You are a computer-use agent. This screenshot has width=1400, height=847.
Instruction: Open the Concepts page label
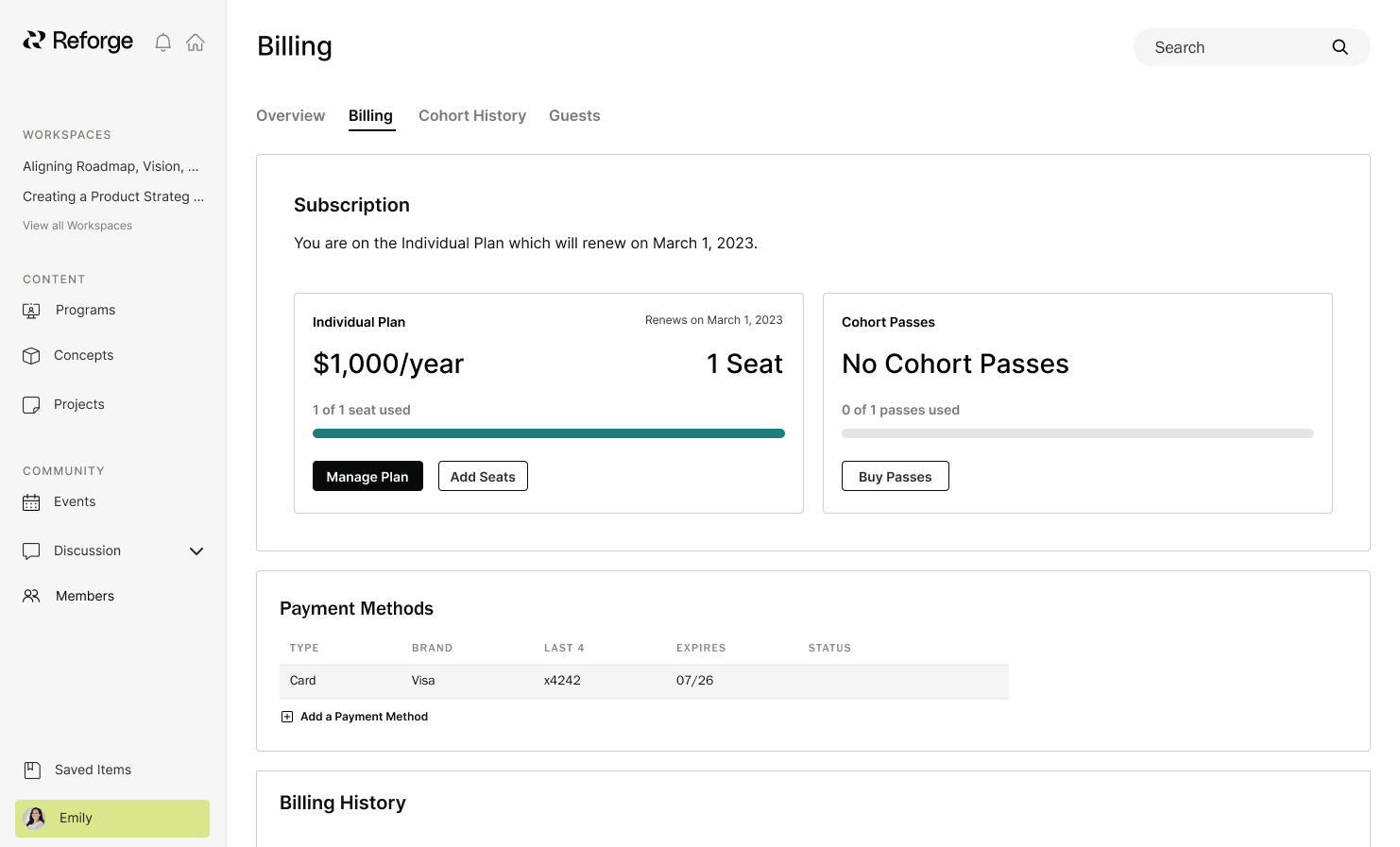pos(84,356)
